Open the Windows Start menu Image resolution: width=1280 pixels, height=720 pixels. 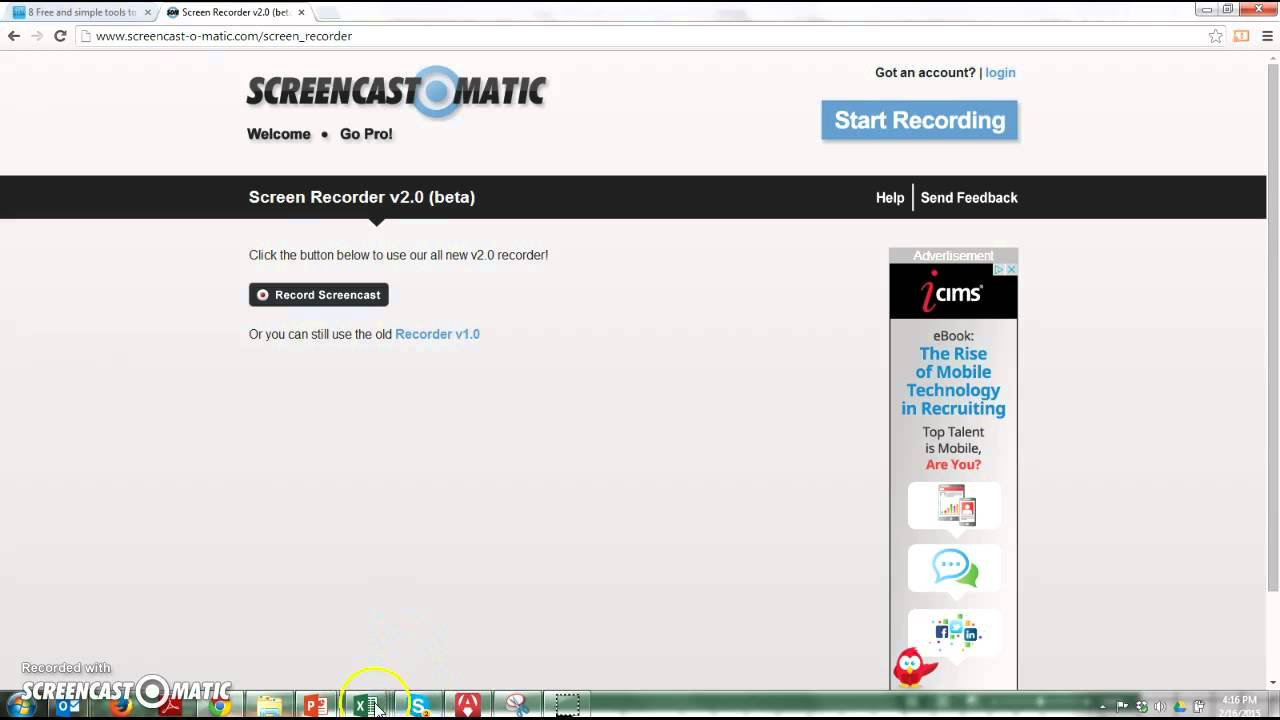[20, 706]
